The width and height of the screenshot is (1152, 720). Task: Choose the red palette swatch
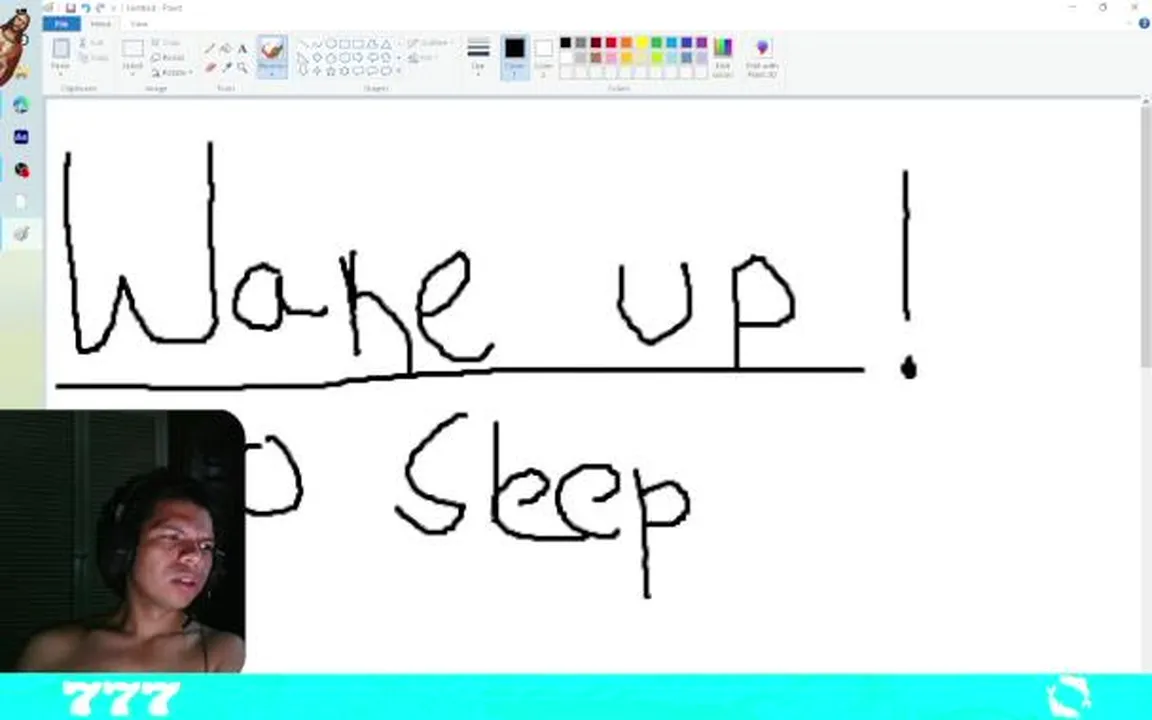click(611, 43)
